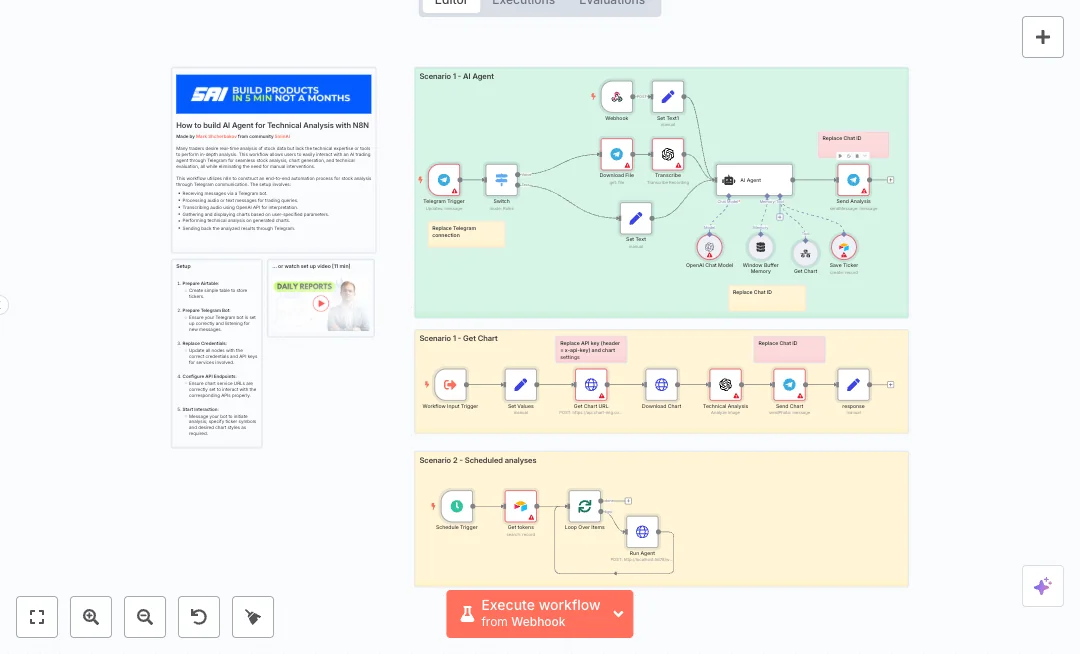Image resolution: width=1080 pixels, height=654 pixels.
Task: Click the OpenAI Chat Model node
Action: (709, 247)
